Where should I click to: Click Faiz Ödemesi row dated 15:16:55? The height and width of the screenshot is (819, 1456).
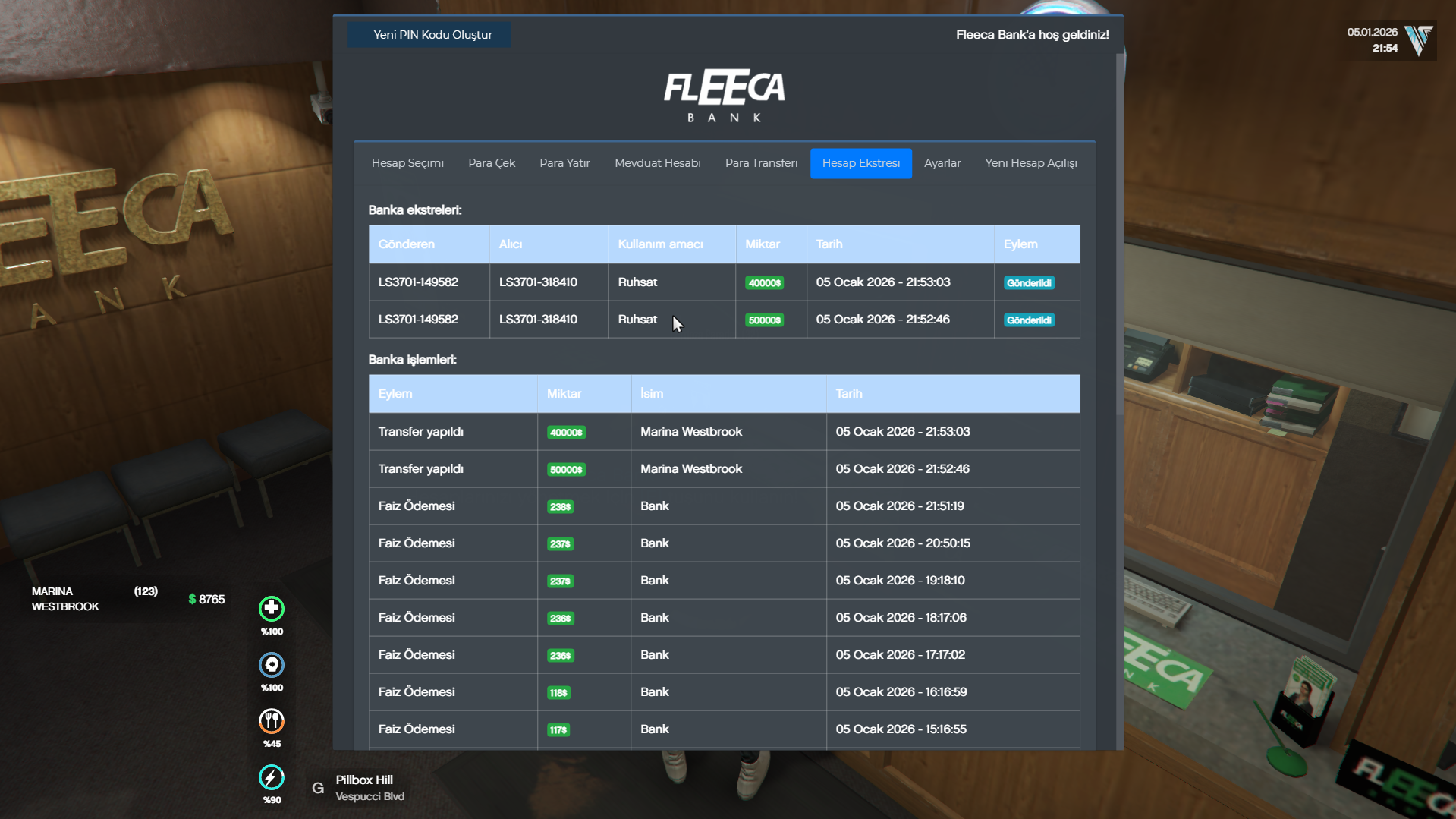pyautogui.click(x=725, y=729)
